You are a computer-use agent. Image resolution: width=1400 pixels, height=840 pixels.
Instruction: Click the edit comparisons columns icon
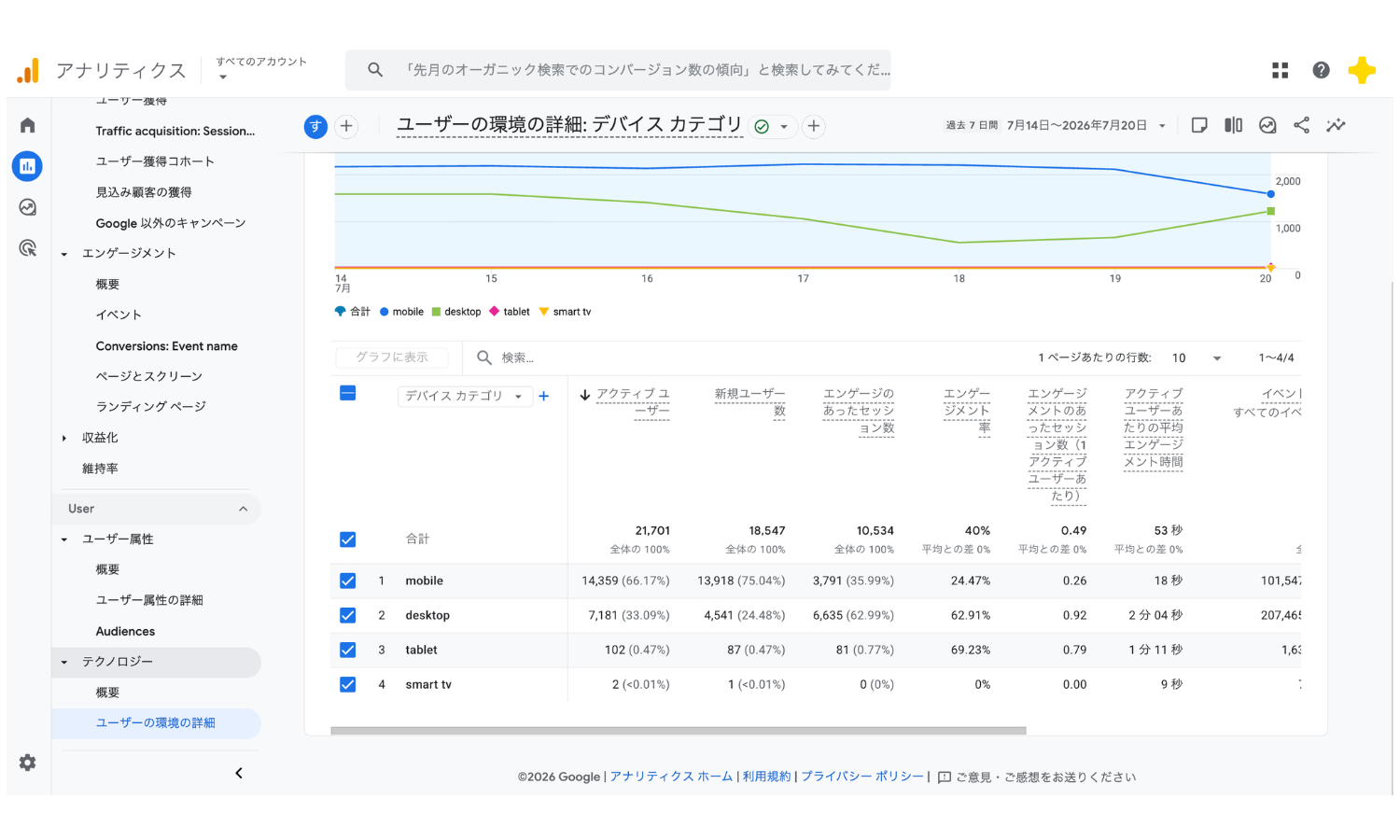point(1233,125)
